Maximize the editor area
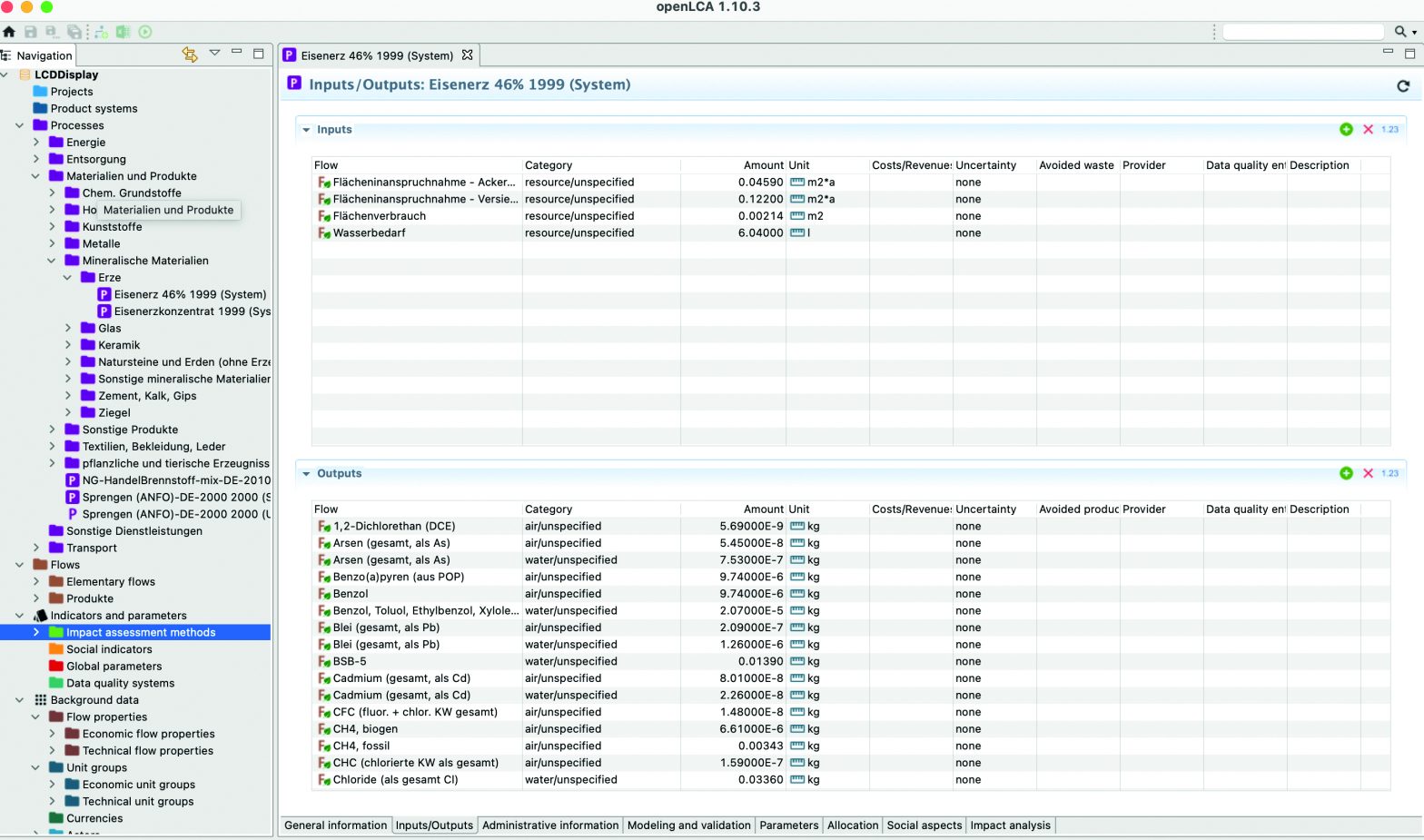This screenshot has height=840, width=1424. point(1409,54)
